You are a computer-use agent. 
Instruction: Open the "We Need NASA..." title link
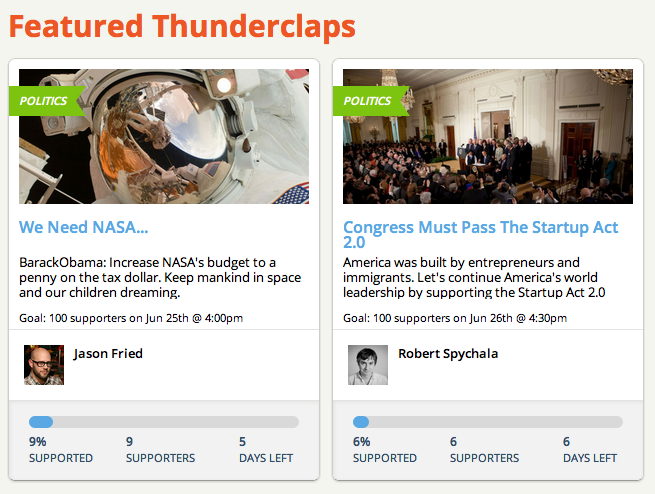[84, 227]
